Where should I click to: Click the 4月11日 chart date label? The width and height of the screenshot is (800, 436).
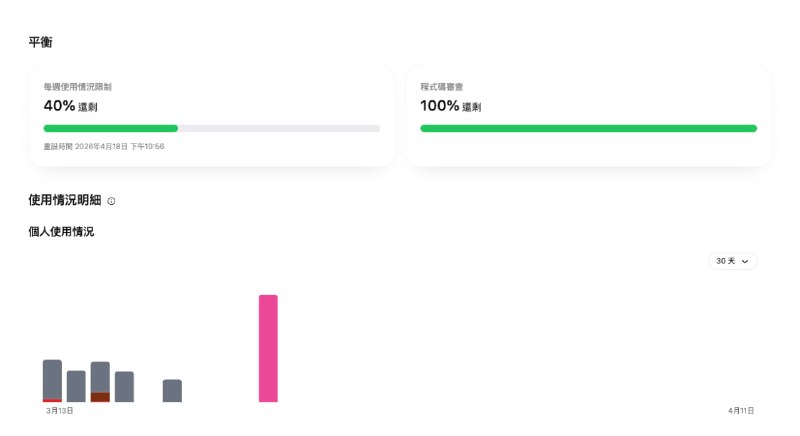[x=741, y=410]
